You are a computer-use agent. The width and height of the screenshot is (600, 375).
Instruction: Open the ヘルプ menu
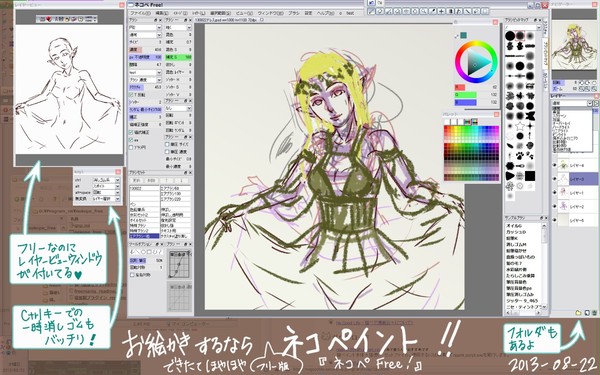(325, 13)
